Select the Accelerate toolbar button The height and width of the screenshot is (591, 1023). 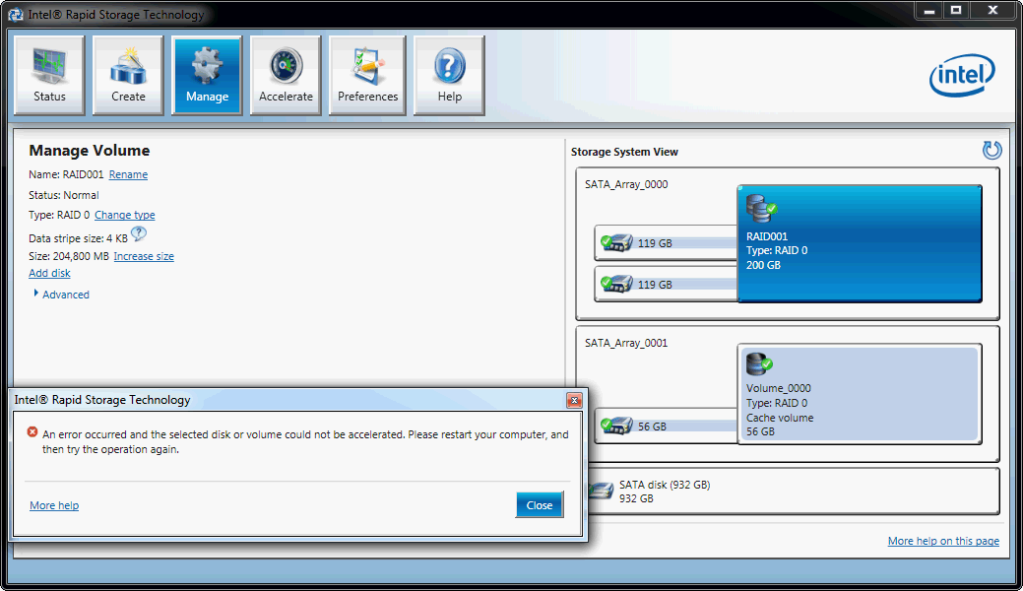click(286, 75)
